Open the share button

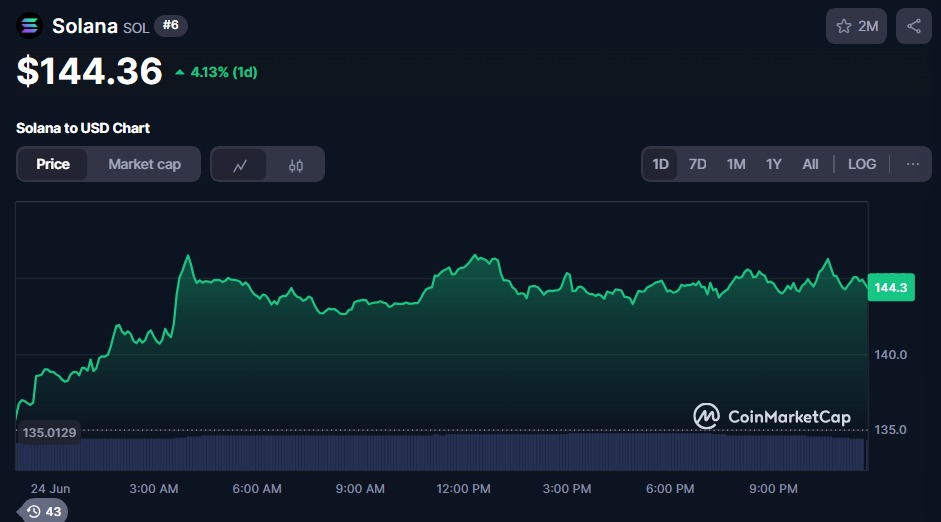[913, 26]
